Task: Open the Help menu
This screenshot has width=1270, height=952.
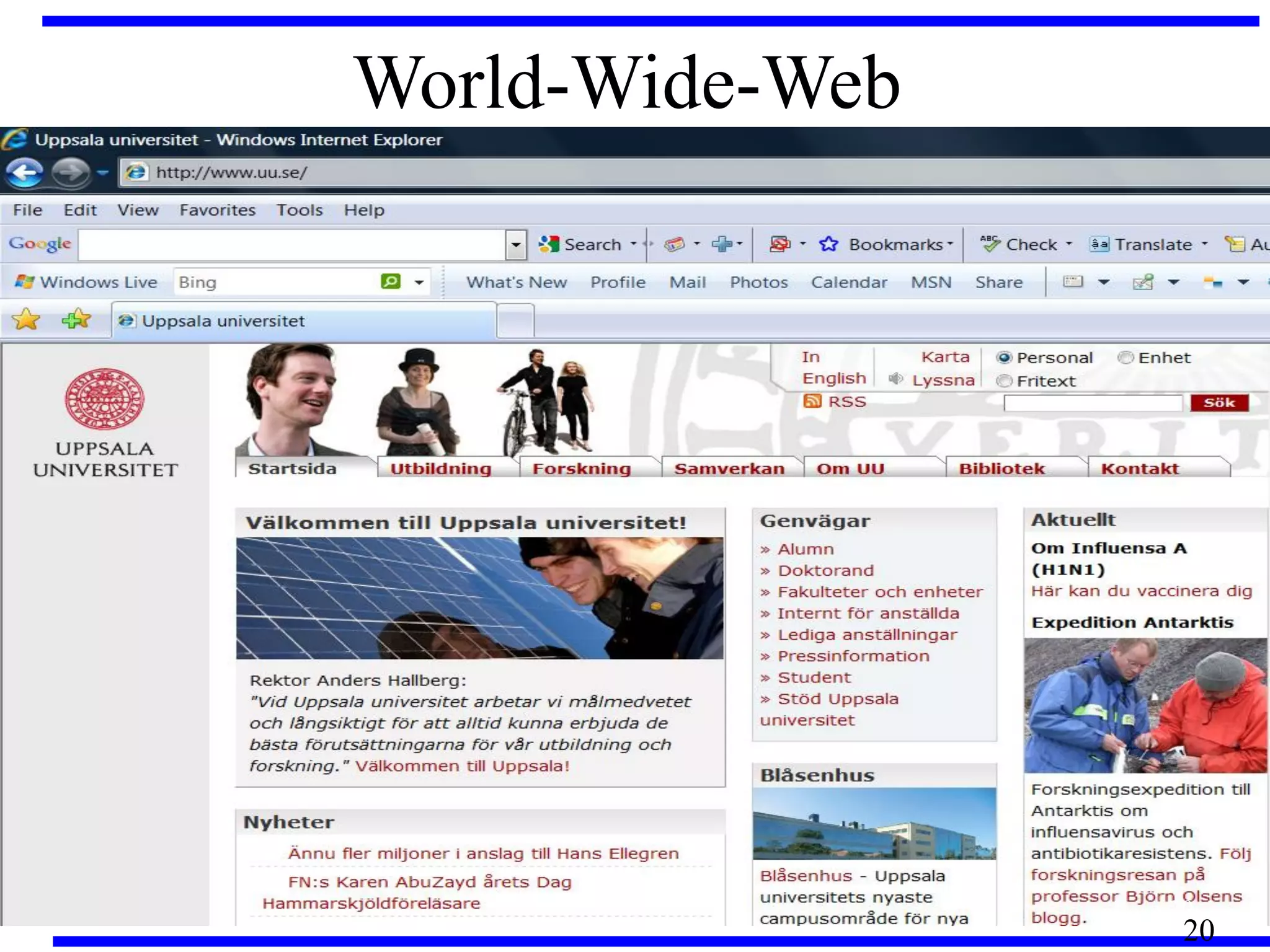Action: coord(364,210)
